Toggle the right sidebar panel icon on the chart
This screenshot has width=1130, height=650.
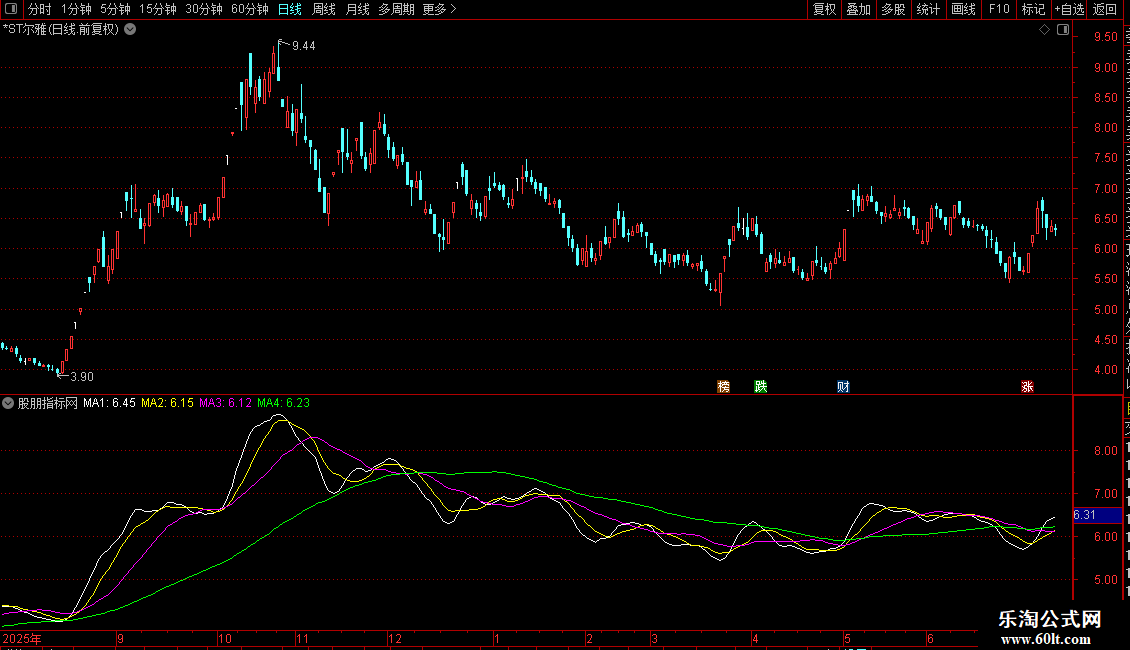coord(1063,30)
